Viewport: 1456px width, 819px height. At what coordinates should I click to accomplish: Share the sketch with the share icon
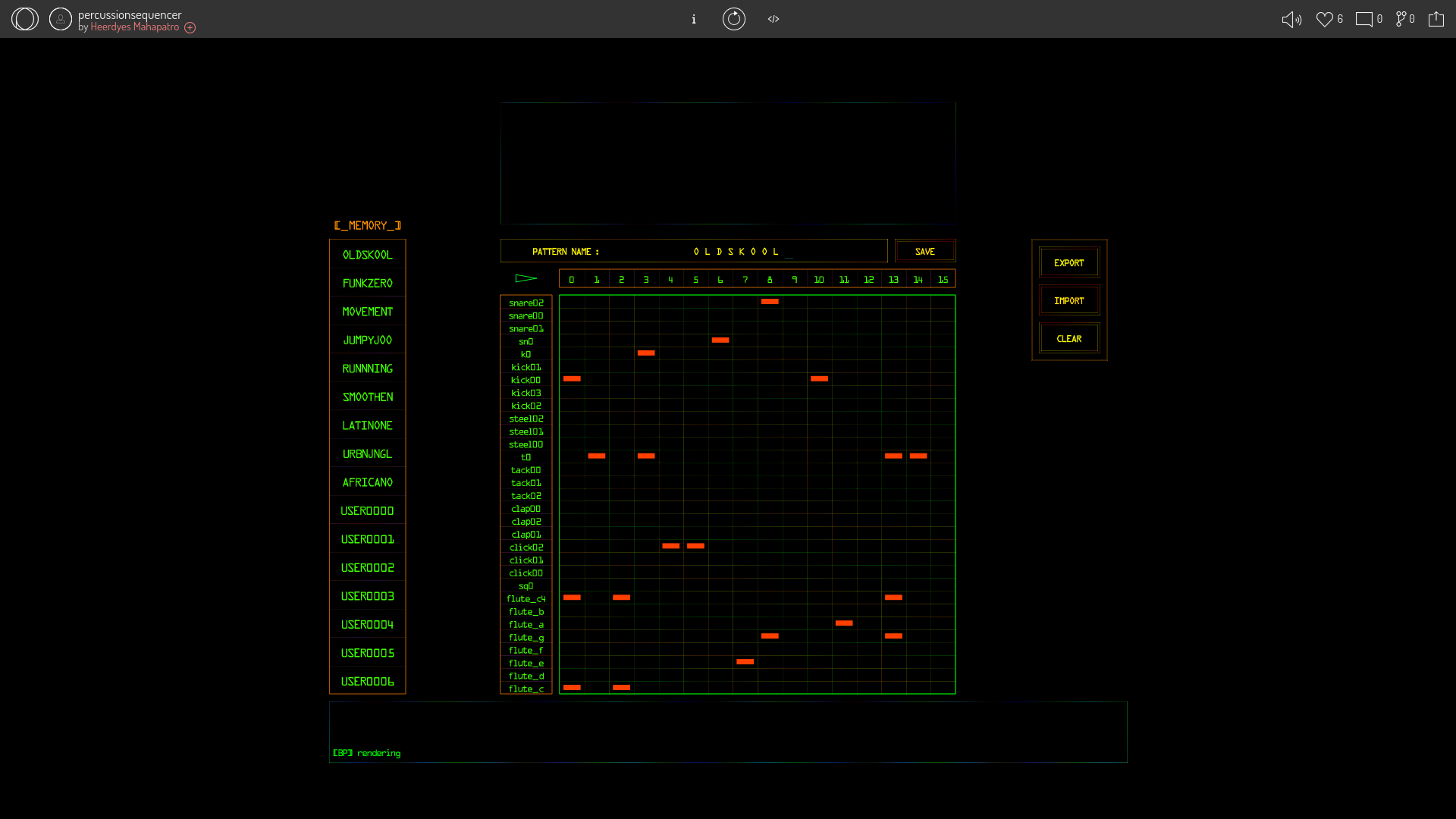(x=1436, y=19)
